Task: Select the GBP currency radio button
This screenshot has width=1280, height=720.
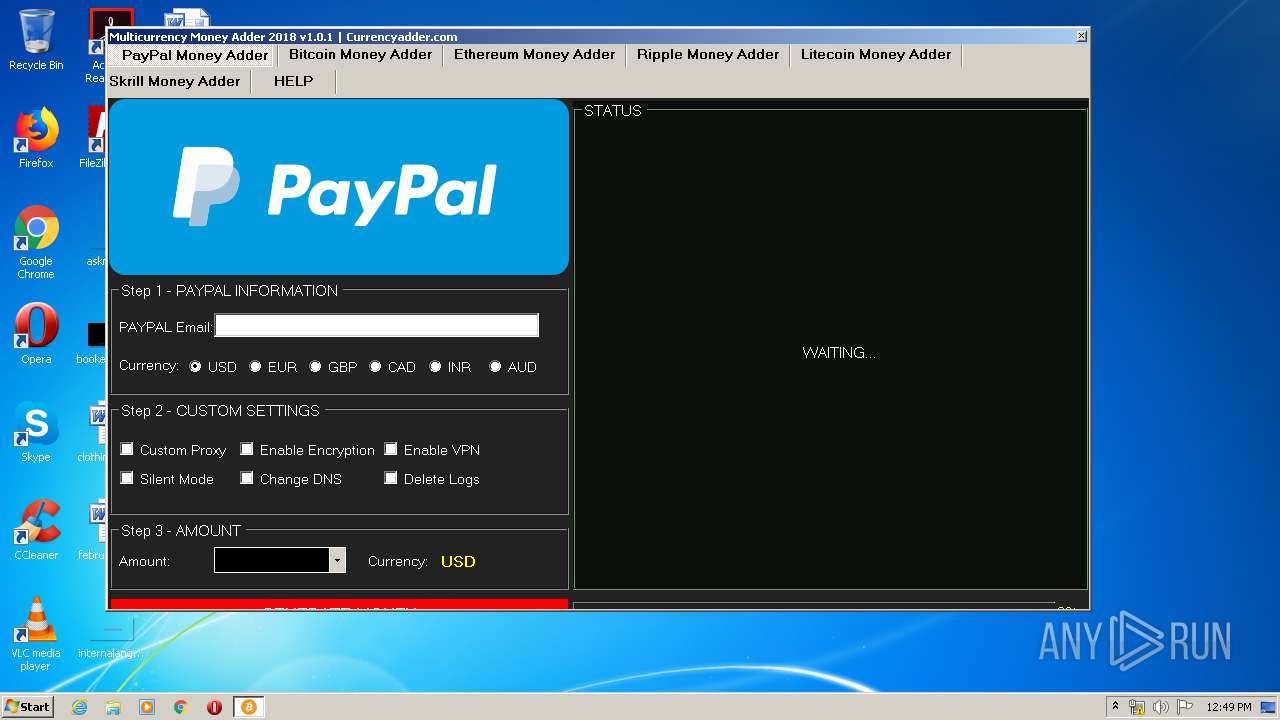Action: (x=316, y=367)
